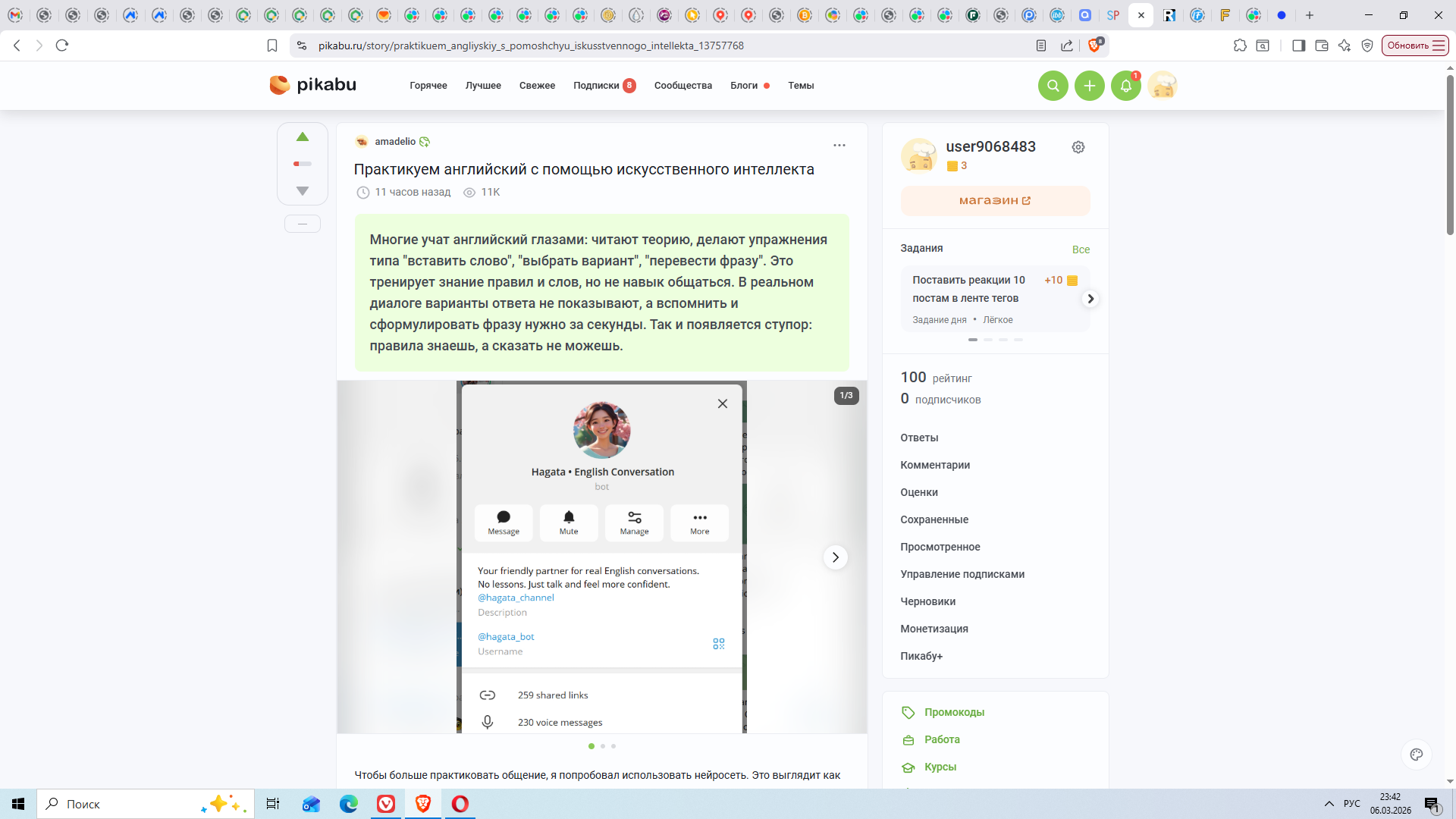Upvote the post with the up arrow
The image size is (1456, 819).
tap(303, 137)
